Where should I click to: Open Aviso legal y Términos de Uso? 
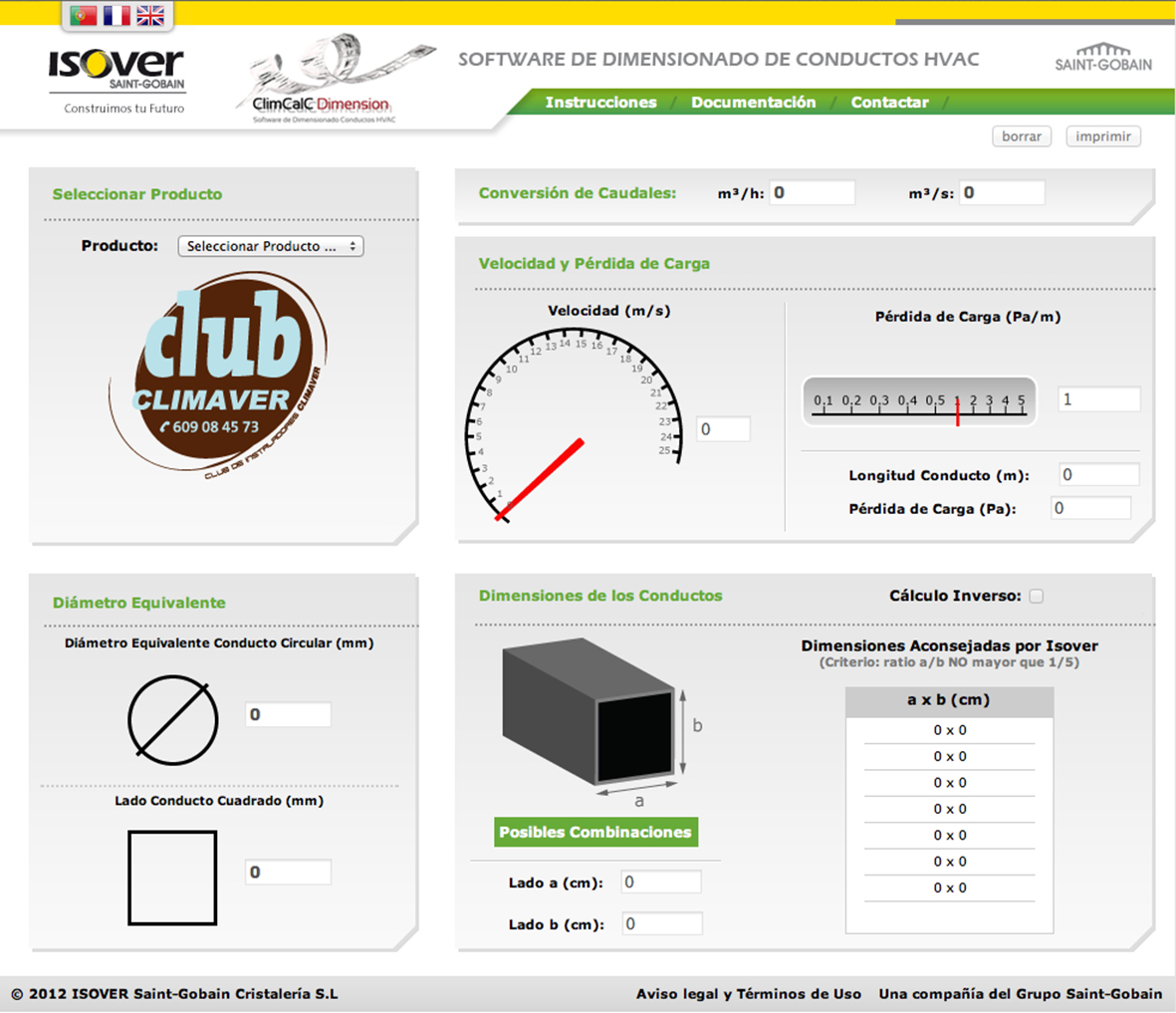point(748,993)
